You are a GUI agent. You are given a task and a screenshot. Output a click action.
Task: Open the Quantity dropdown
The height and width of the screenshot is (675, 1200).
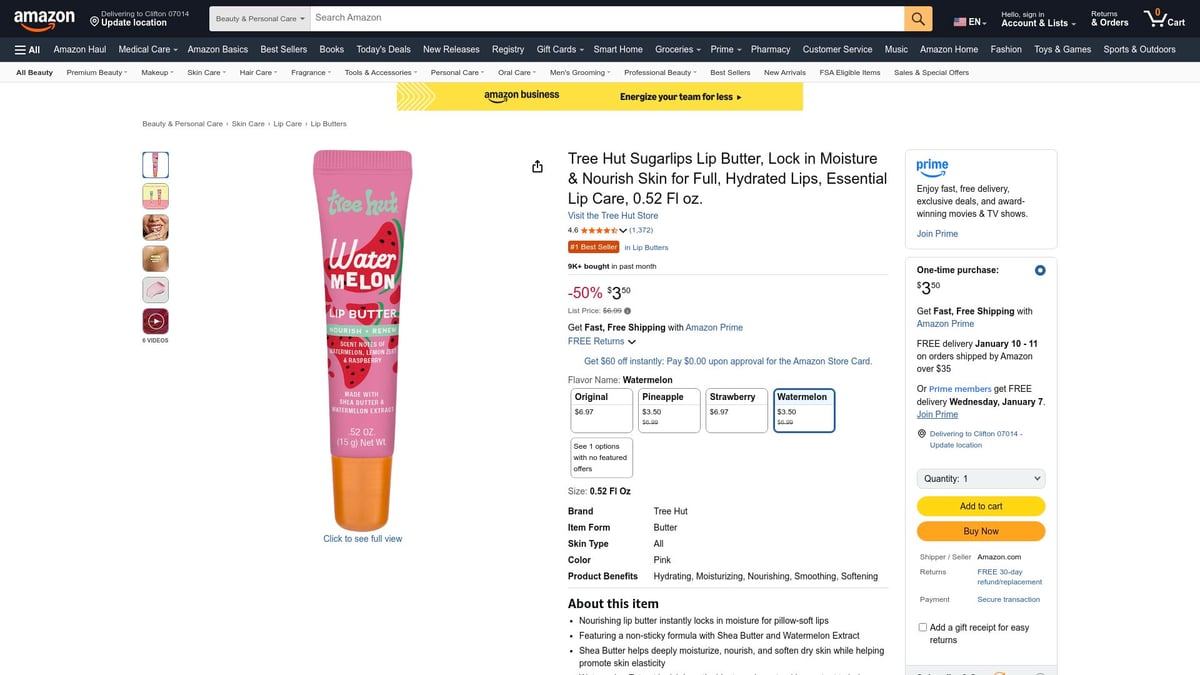980,478
